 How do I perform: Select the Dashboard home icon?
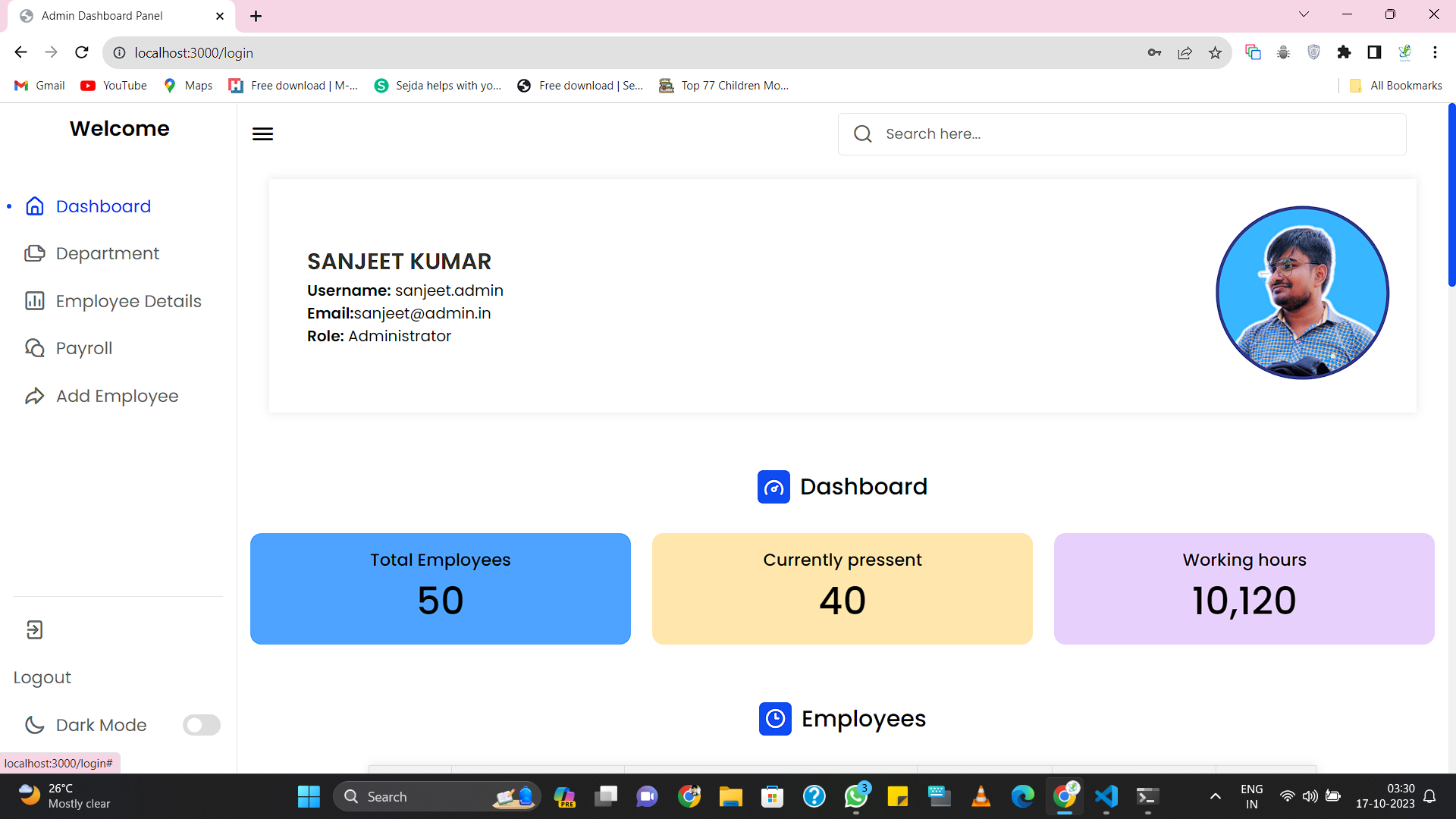point(34,206)
